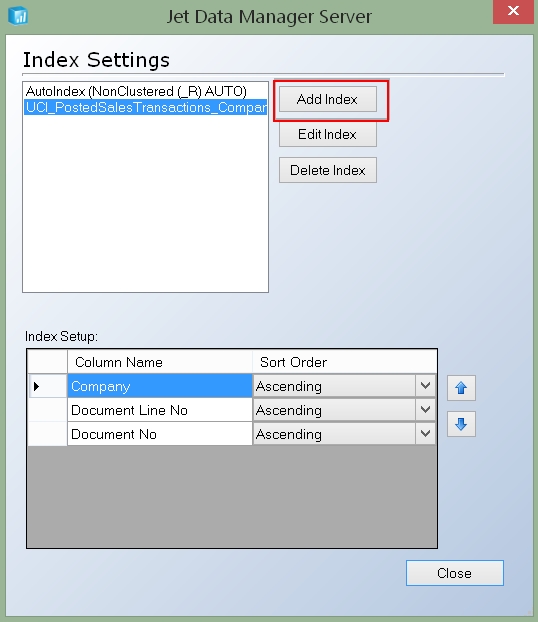Open Sort Order dropdown for Company
538x622 pixels.
point(425,386)
